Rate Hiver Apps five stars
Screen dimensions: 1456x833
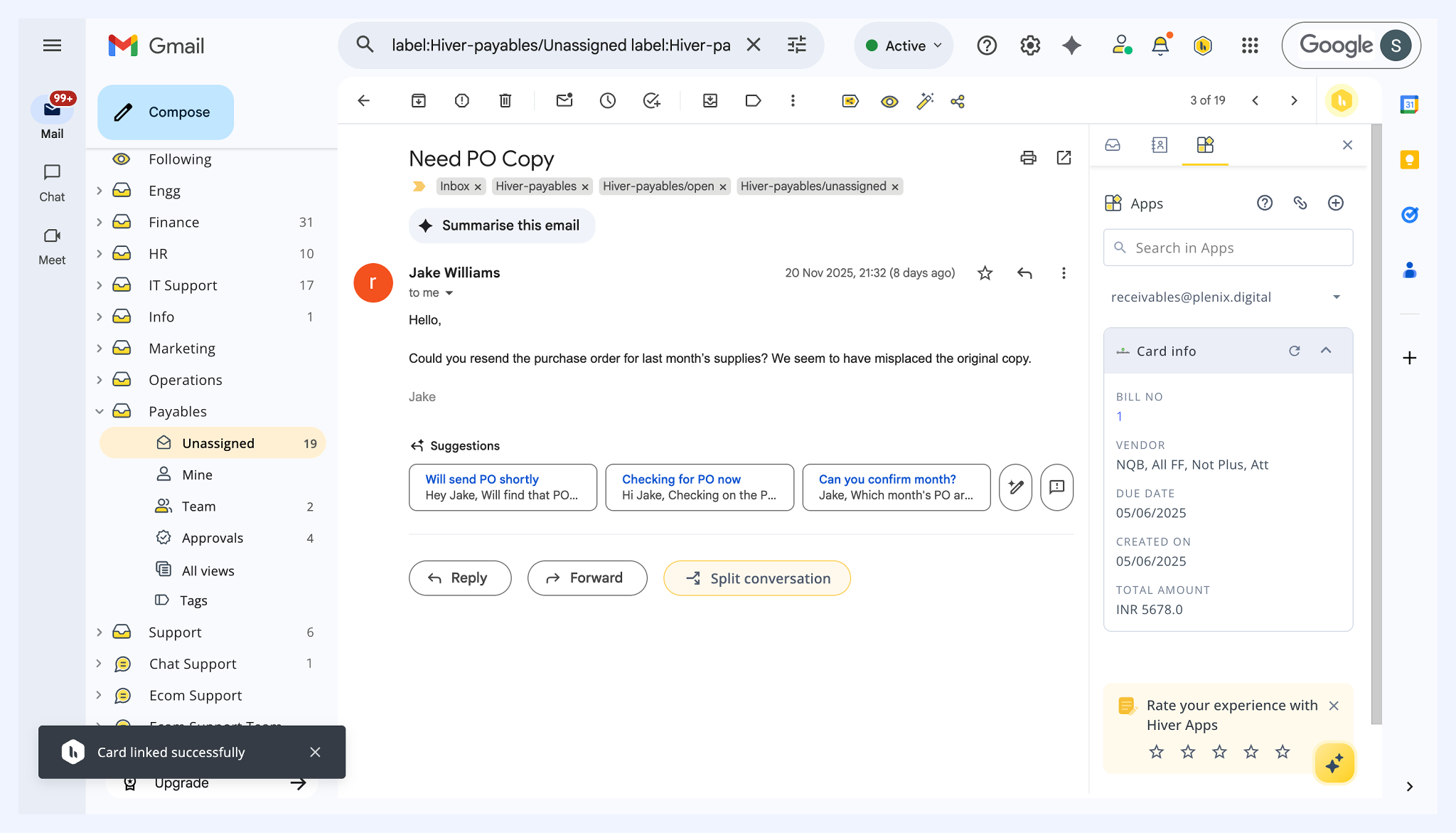1283,752
